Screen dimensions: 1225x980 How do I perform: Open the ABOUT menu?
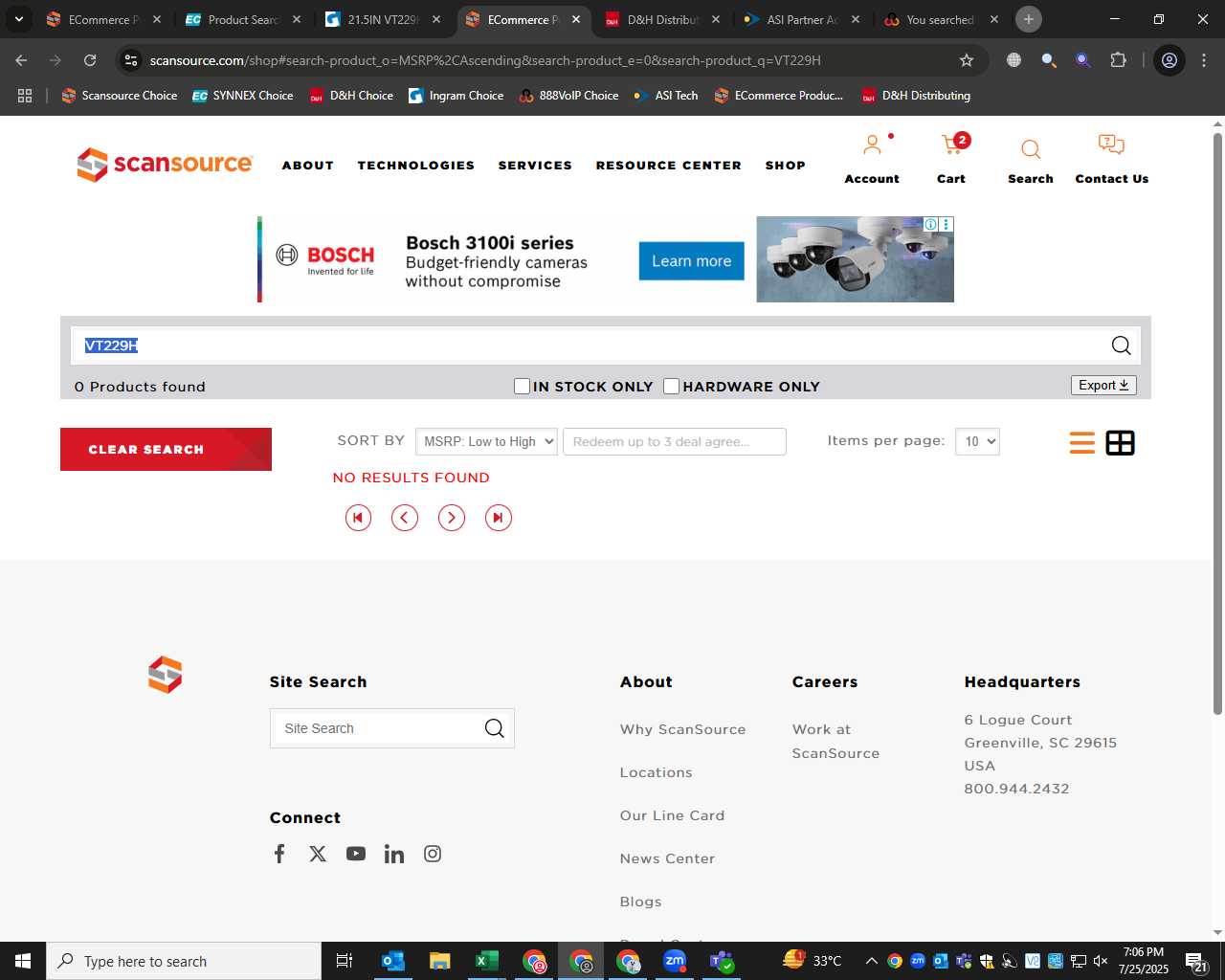[308, 166]
